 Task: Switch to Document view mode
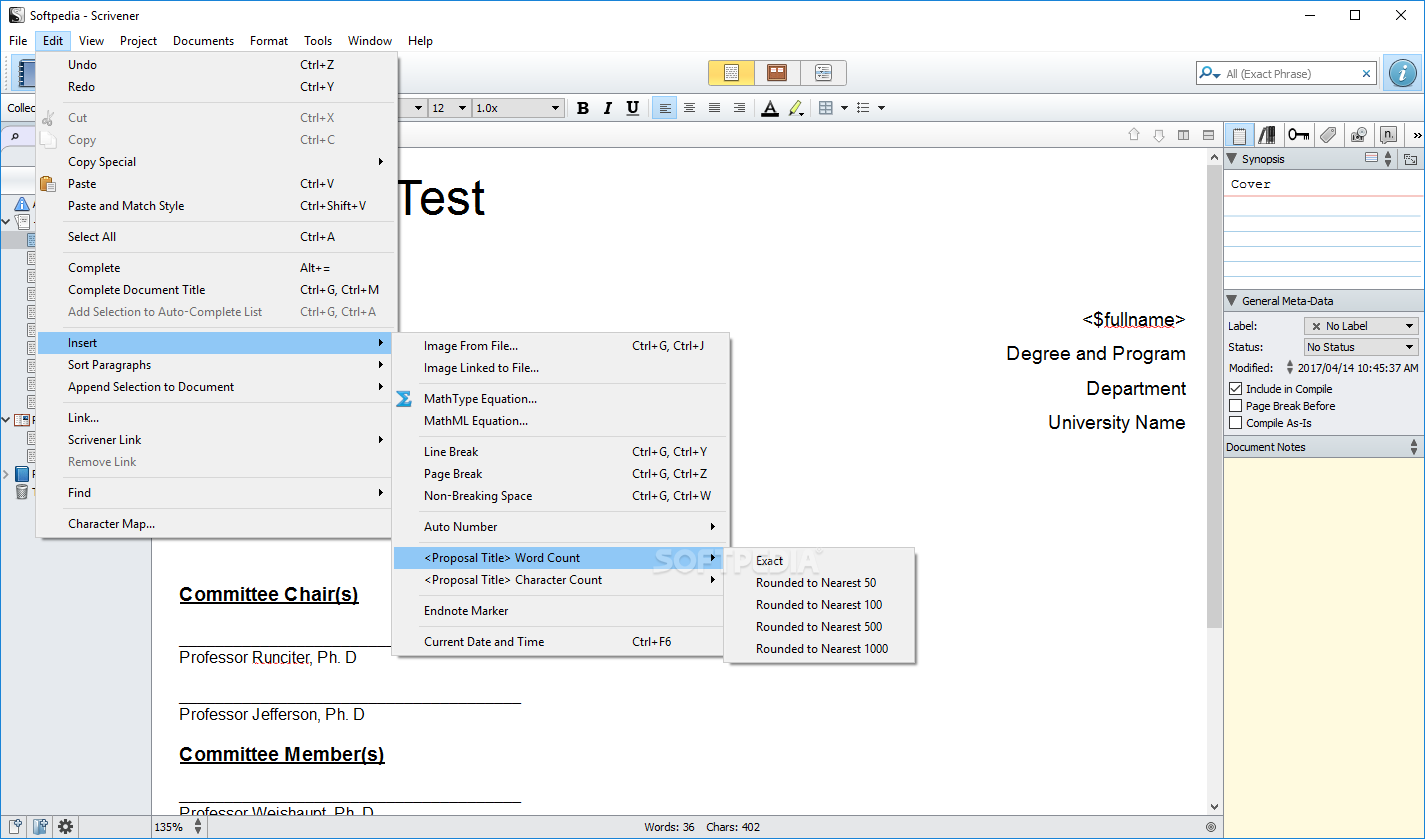tap(731, 73)
